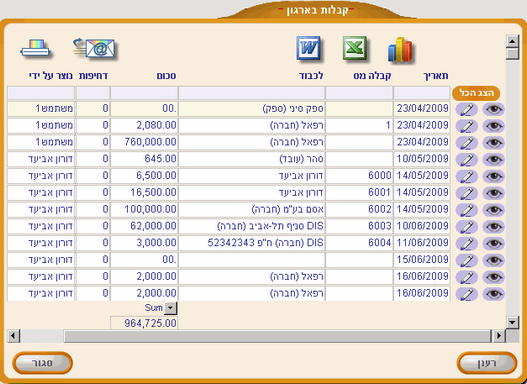The height and width of the screenshot is (384, 527).
Task: View receipt 6002 with eye icon
Action: pos(493,210)
